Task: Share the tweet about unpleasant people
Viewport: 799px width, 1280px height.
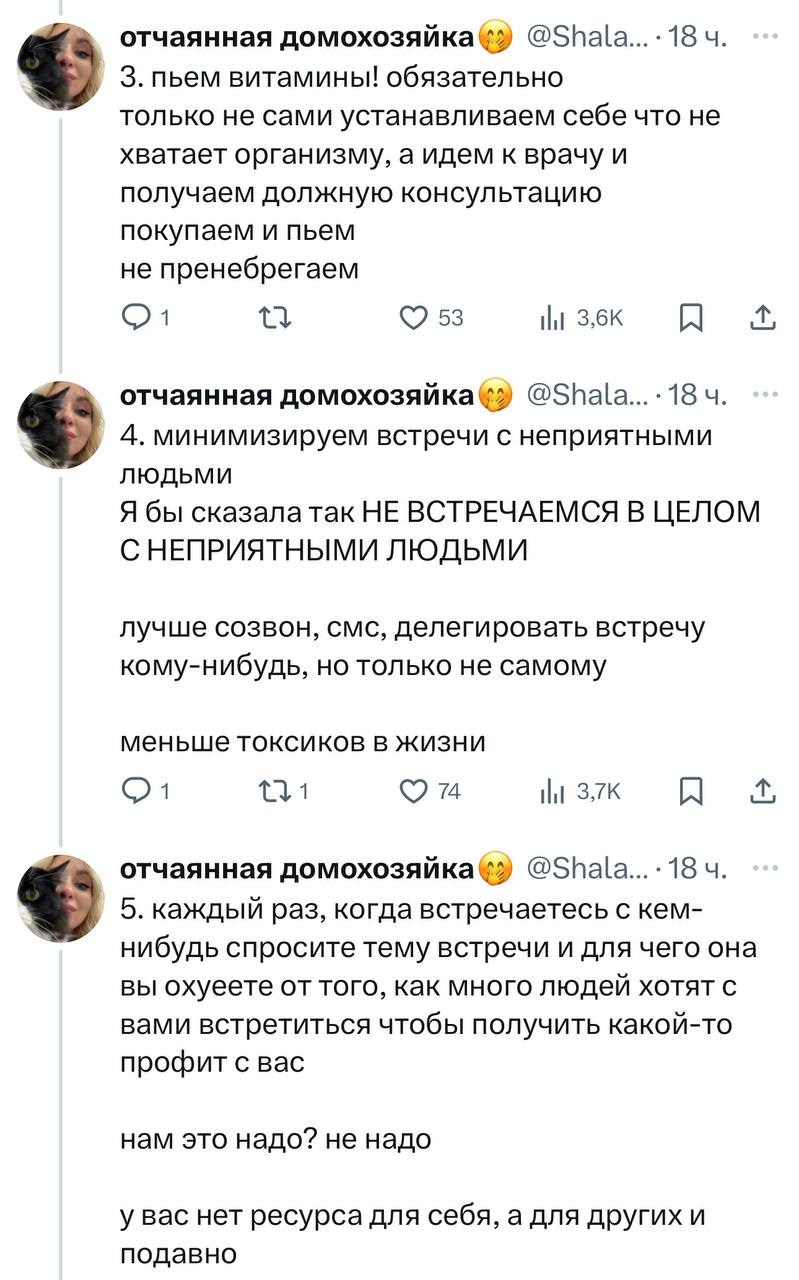Action: [762, 791]
